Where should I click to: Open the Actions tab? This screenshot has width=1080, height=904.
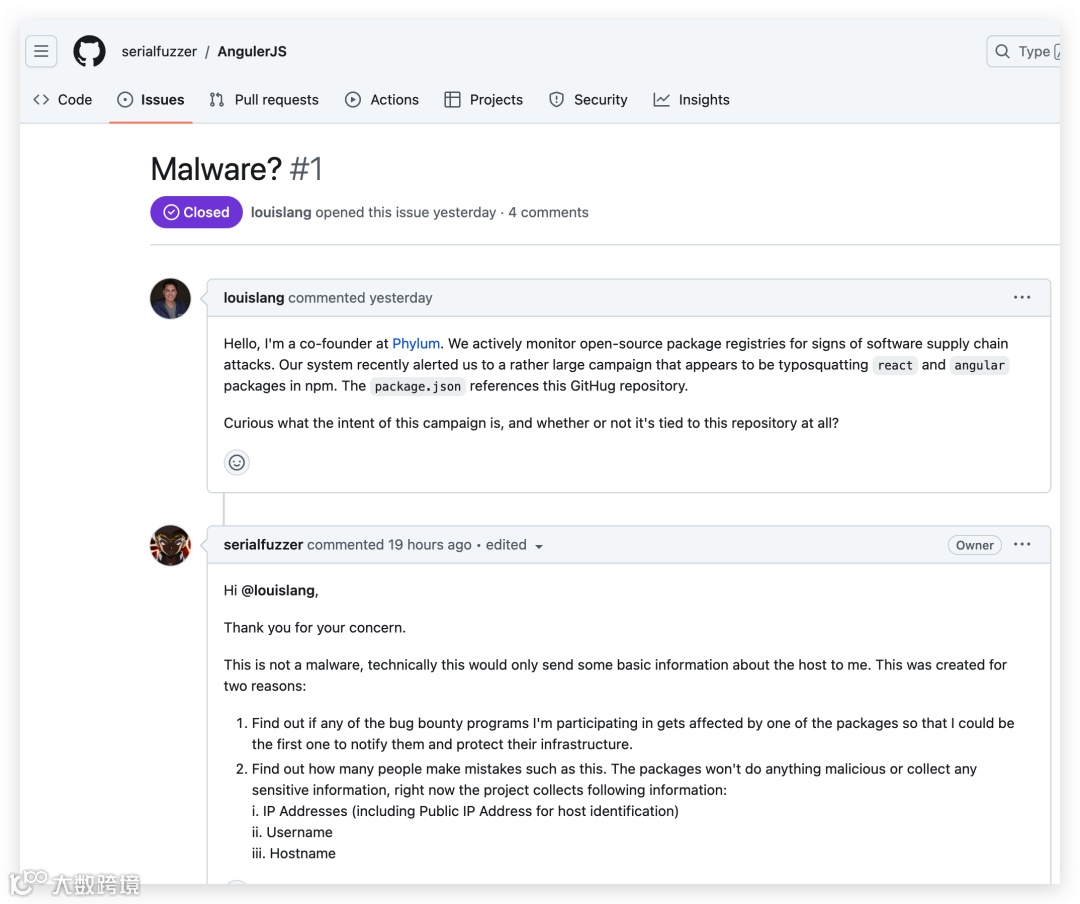(382, 100)
